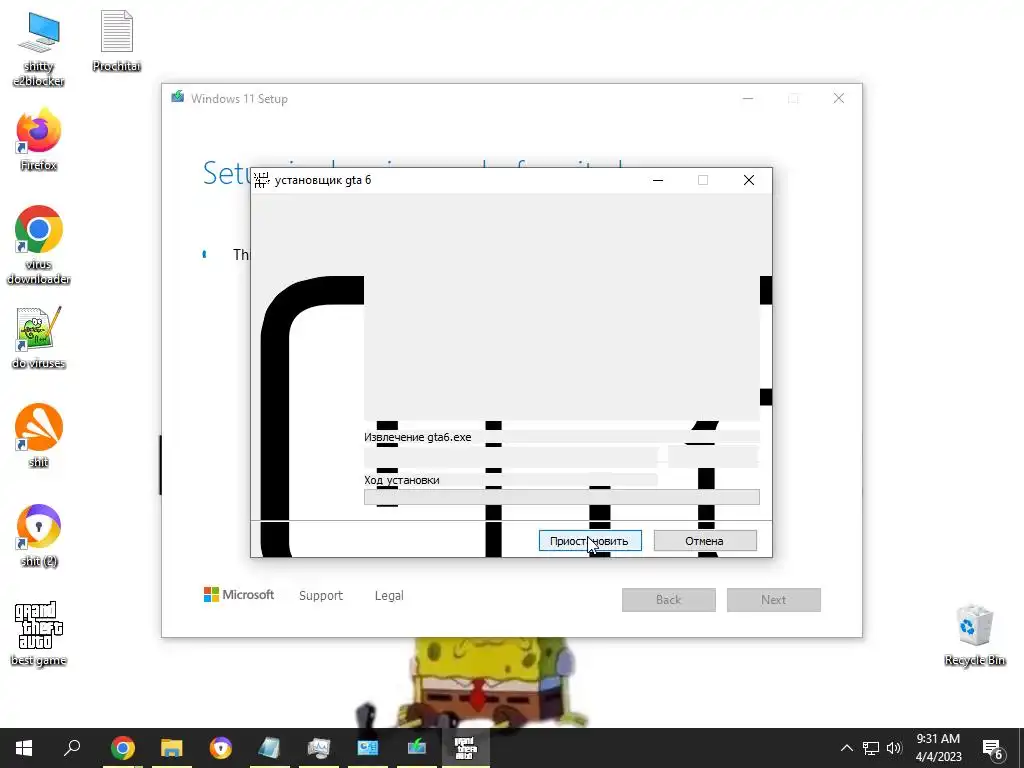Open the shitty e2blocker desktop icon
Image resolution: width=1024 pixels, height=768 pixels.
39,48
